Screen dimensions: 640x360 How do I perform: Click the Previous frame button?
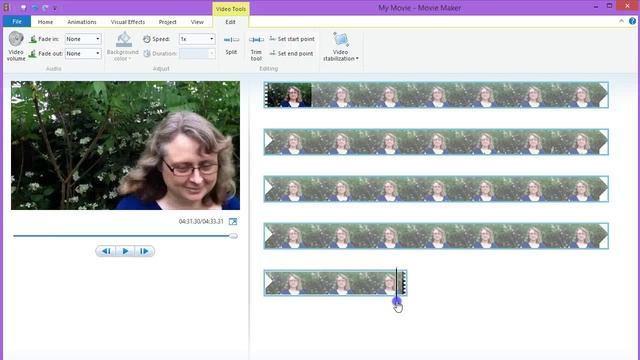[x=106, y=251]
